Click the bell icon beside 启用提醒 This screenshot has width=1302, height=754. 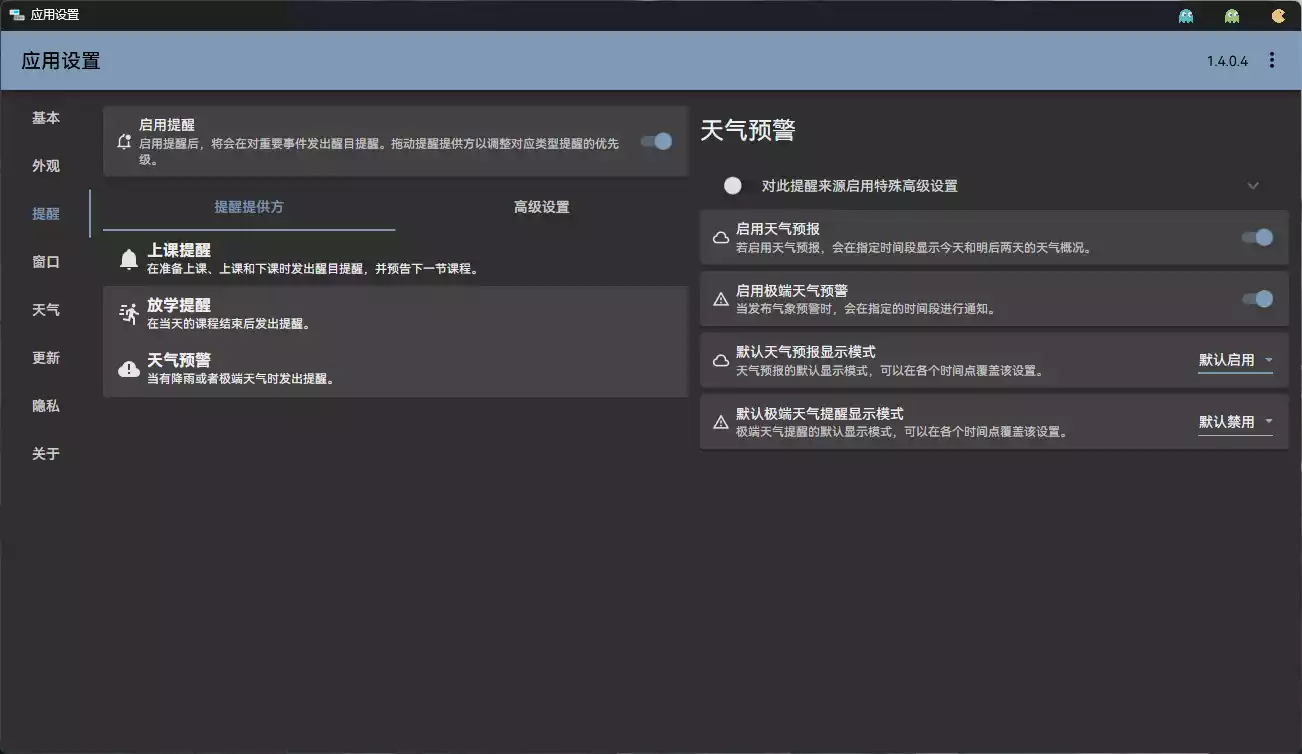tap(124, 142)
